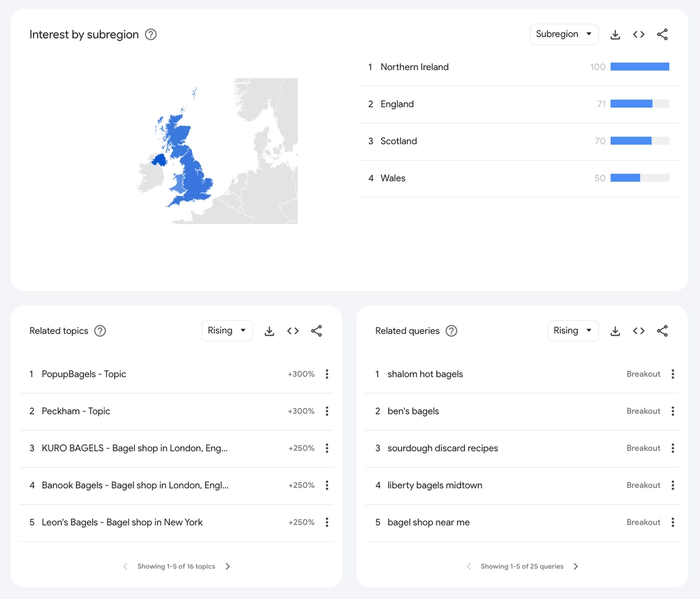
Task: Open help for Interest by subregion
Action: (151, 34)
